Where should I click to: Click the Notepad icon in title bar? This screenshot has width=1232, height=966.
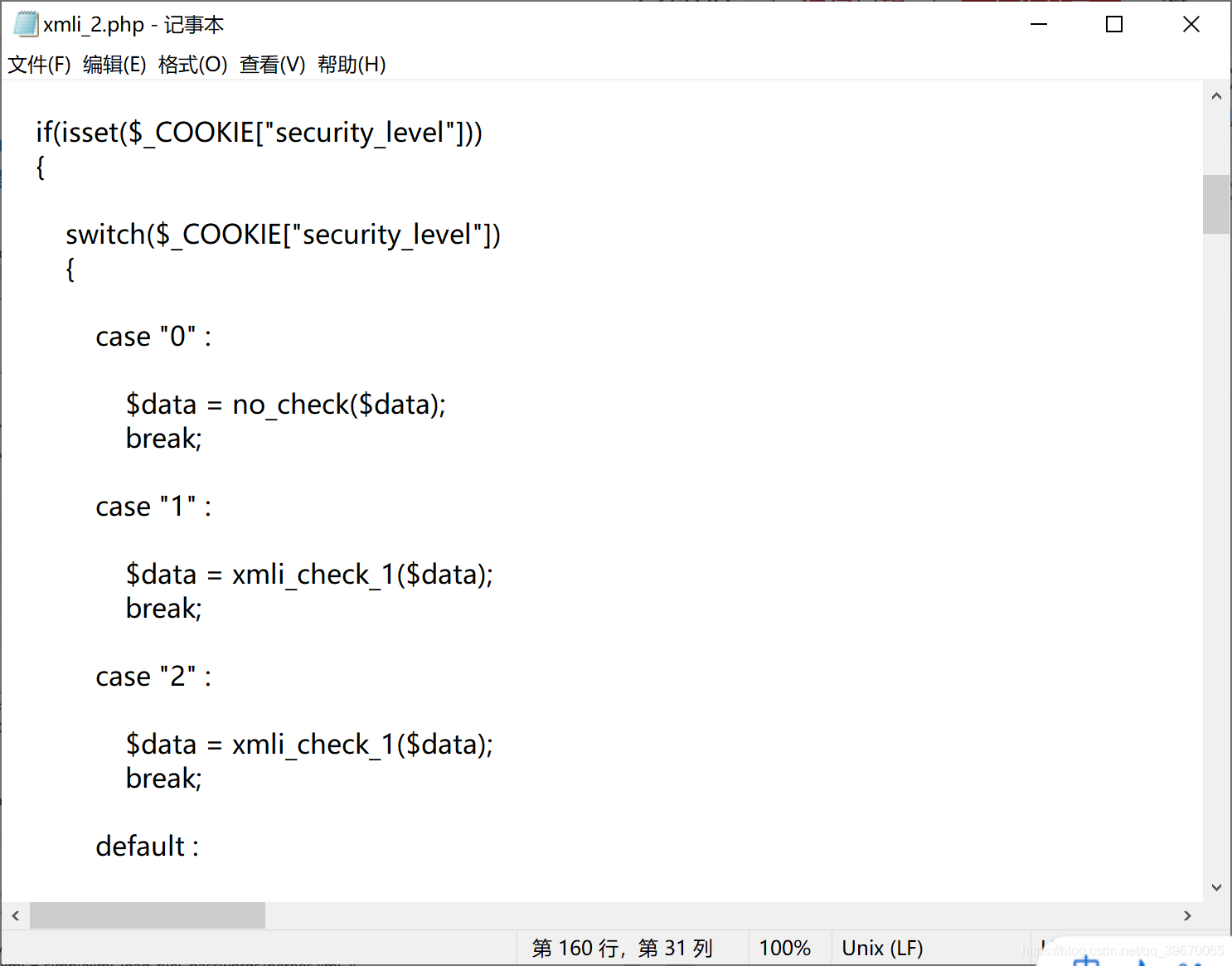point(26,24)
